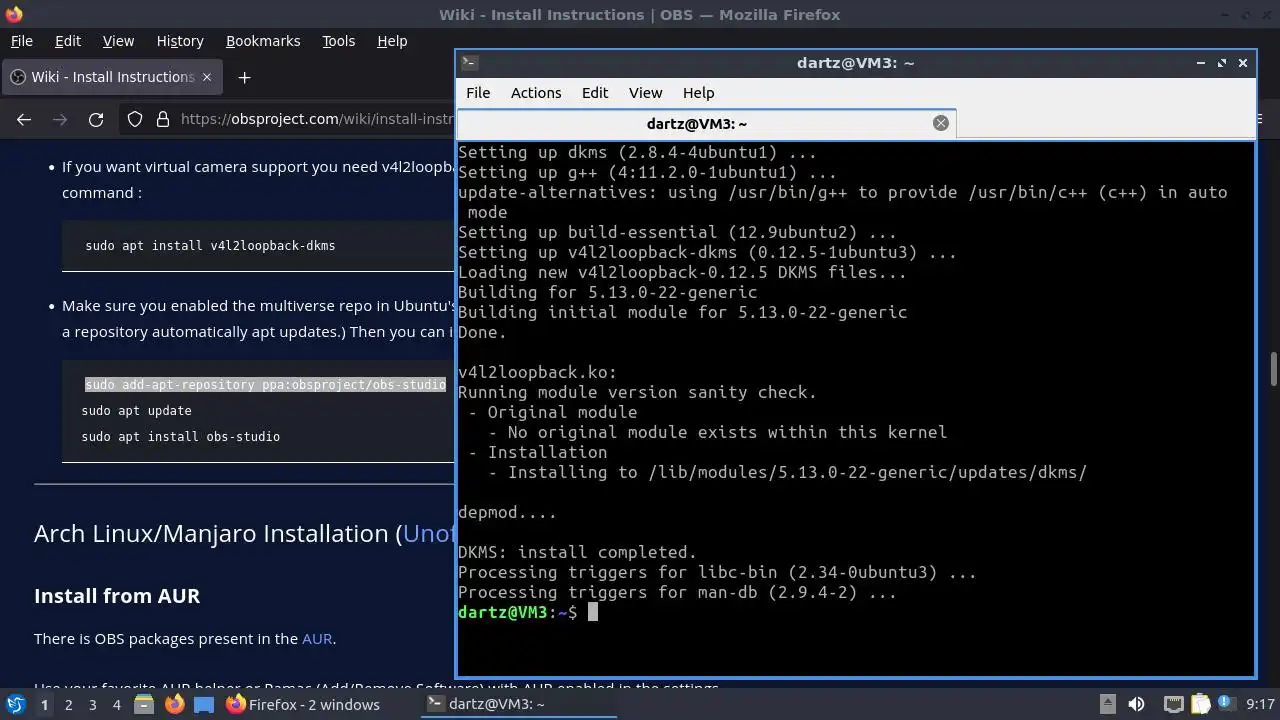Click 'DKMS: install completed.' terminal line

point(577,552)
